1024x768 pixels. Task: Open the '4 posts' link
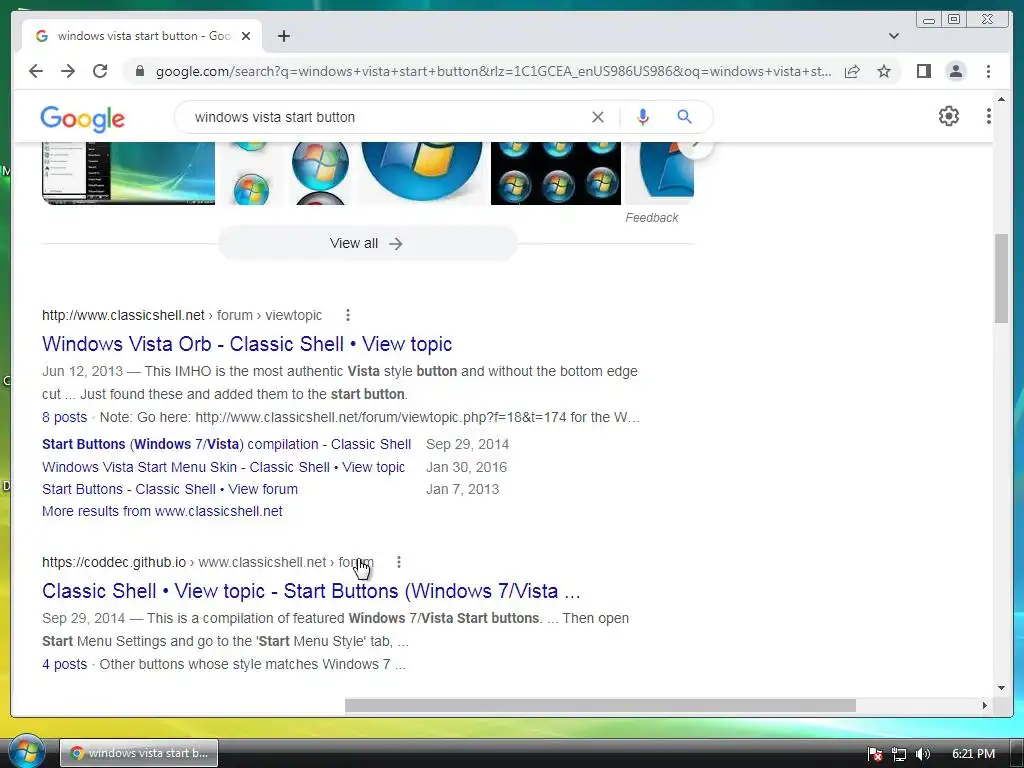tap(65, 664)
